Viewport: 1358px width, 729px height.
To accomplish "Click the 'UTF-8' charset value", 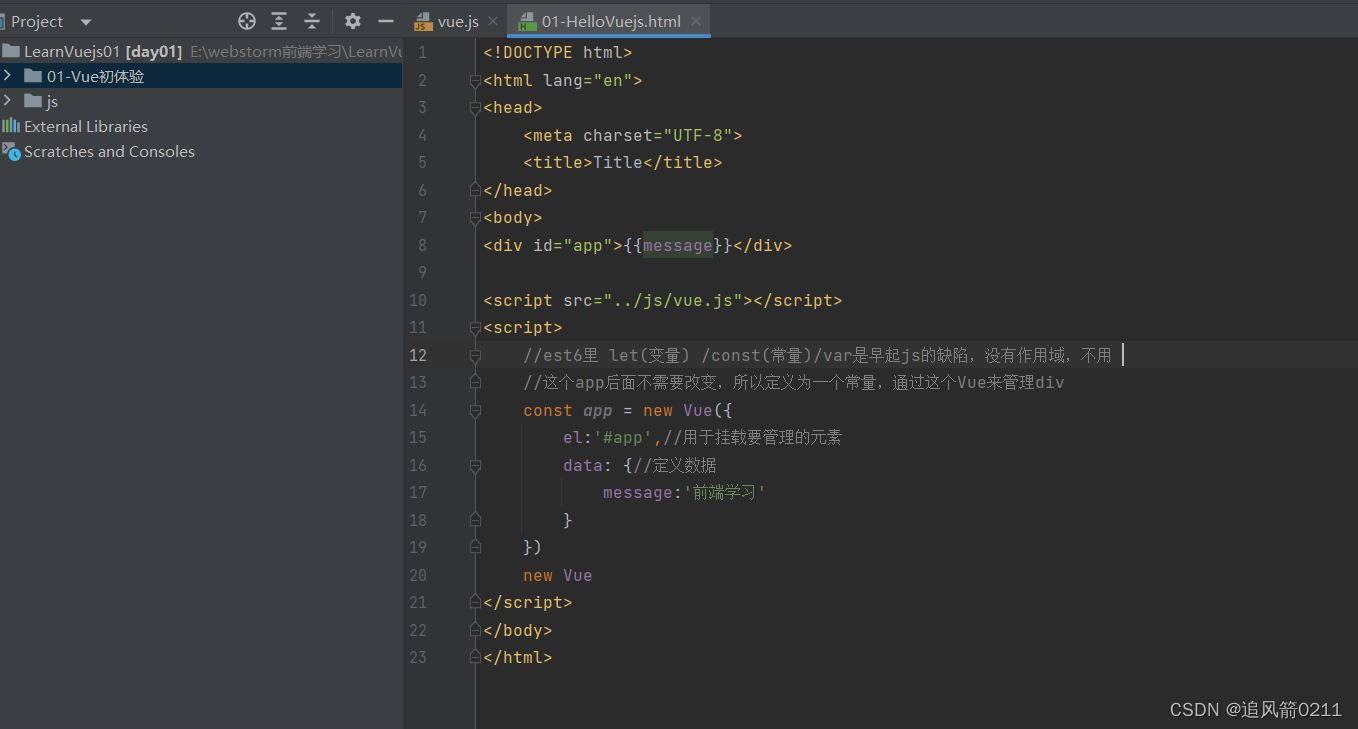I will pos(697,135).
